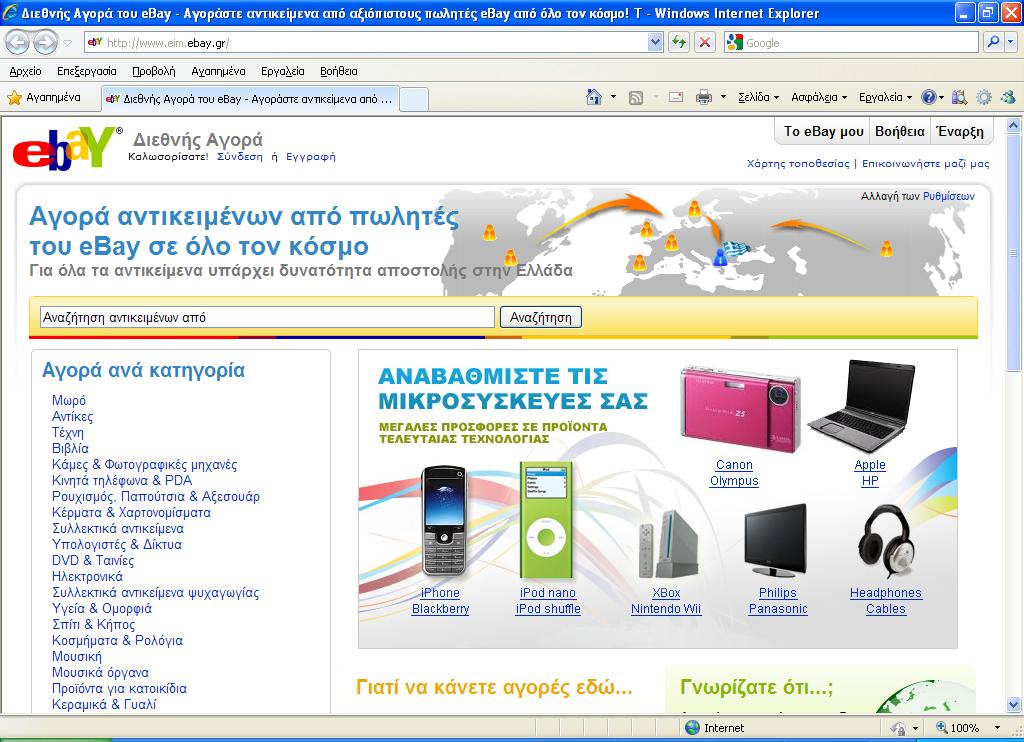Click the address bar URL field

coord(376,42)
